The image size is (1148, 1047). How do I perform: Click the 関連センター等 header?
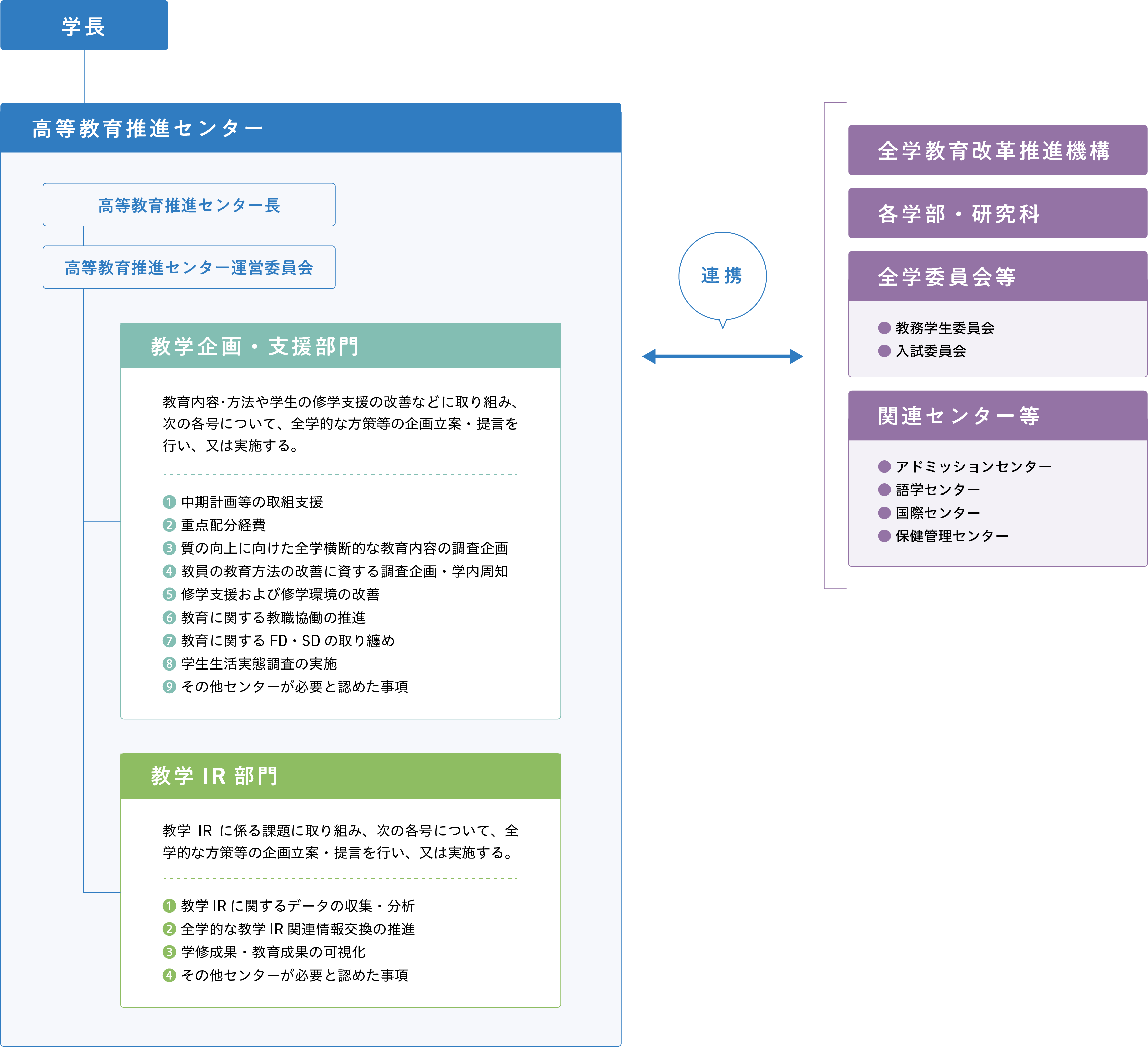[997, 416]
